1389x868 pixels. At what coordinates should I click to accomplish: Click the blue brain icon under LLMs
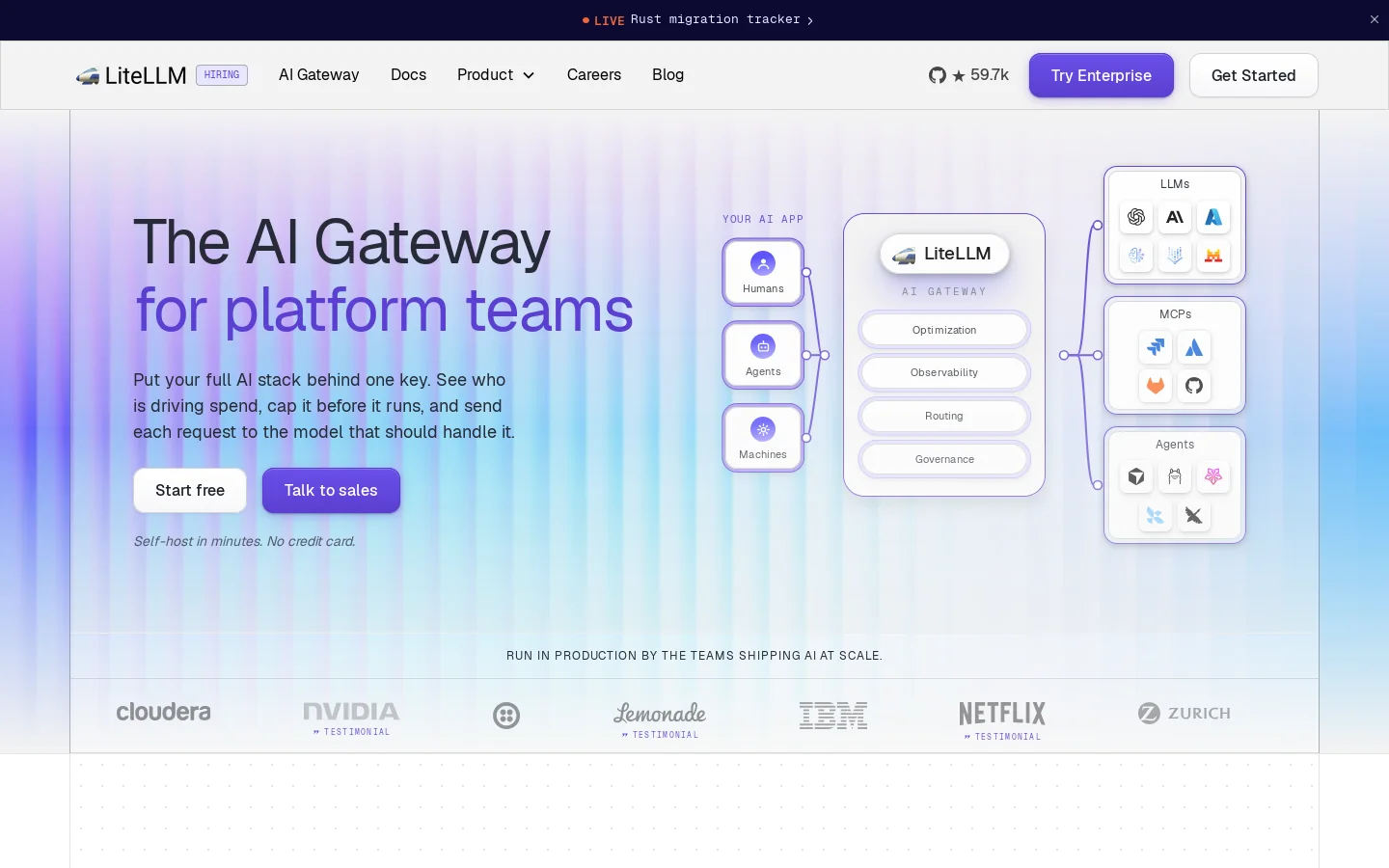(1136, 256)
